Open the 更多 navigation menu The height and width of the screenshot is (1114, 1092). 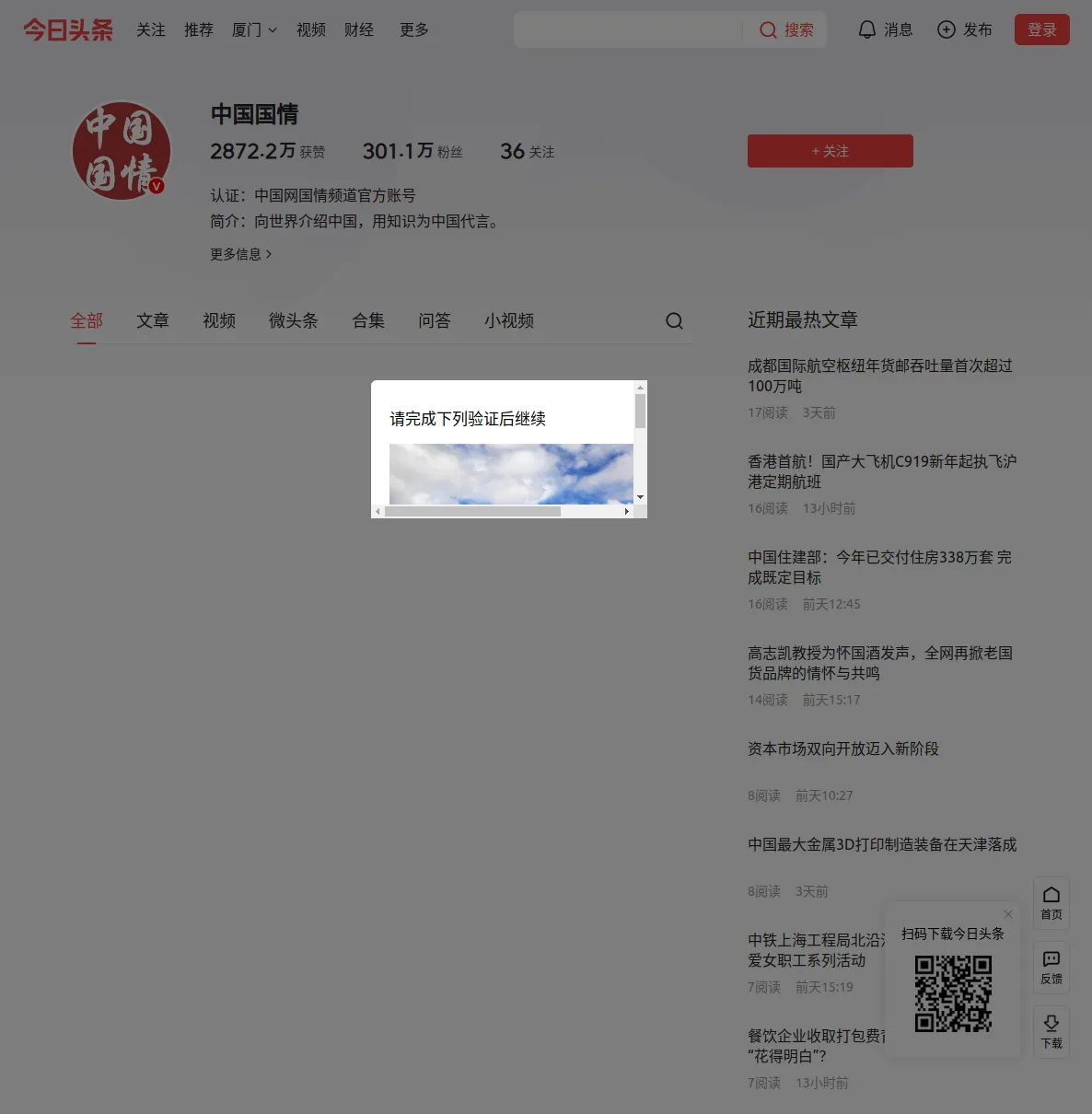(x=414, y=30)
